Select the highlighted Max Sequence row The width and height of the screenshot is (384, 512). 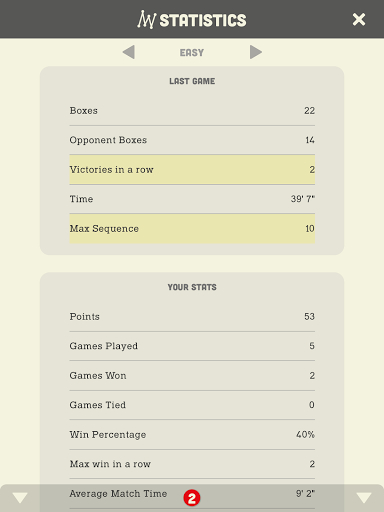click(x=192, y=229)
